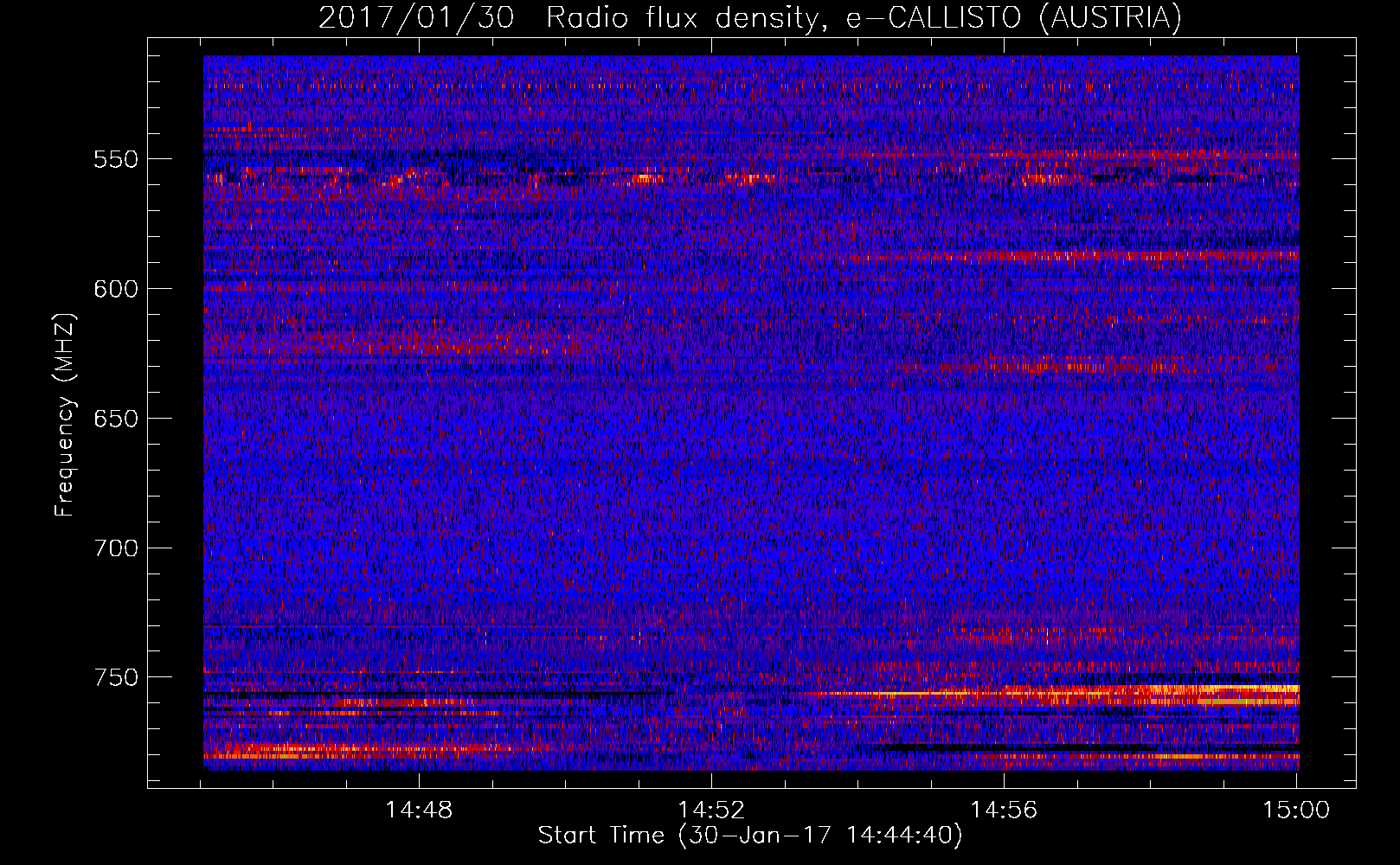Click the 750 frequency tick label
Screen dimensions: 1400x865
(116, 677)
